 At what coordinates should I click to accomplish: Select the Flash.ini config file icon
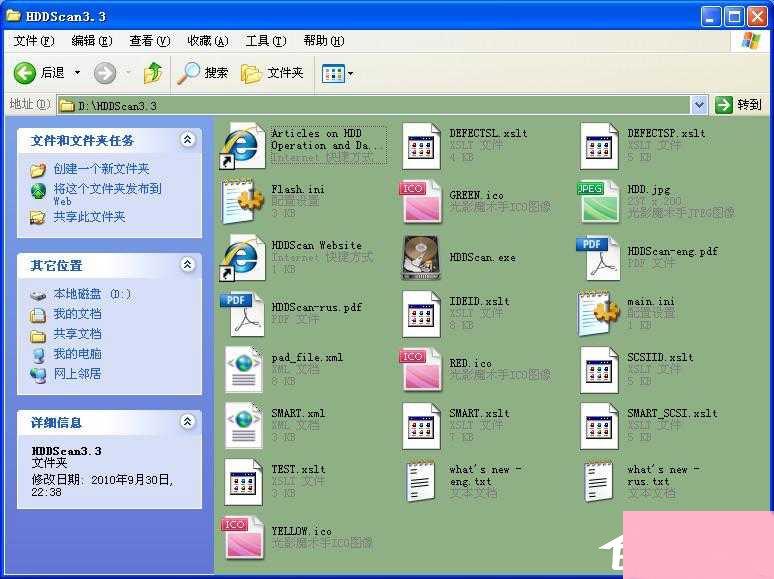coord(242,202)
